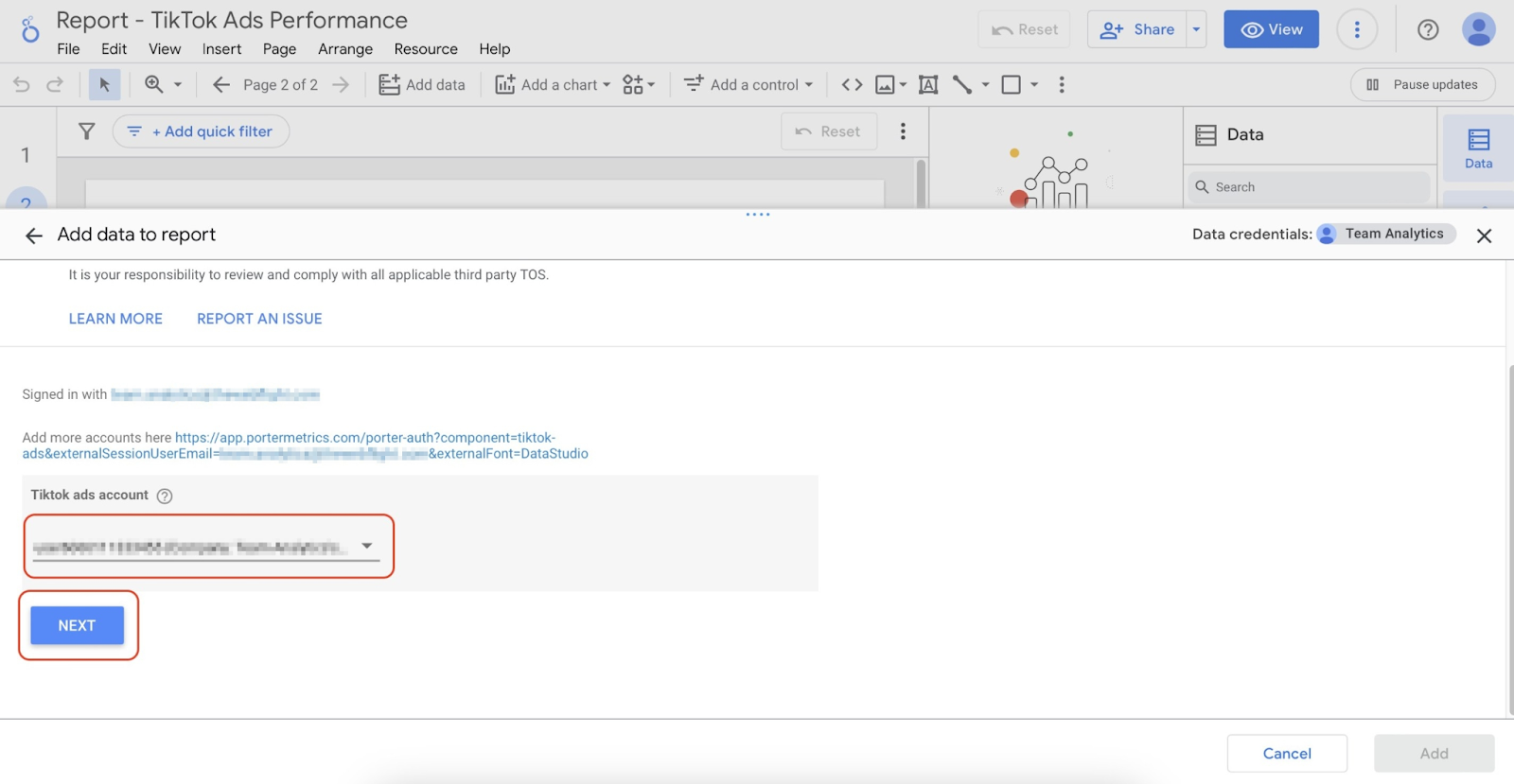Image resolution: width=1514 pixels, height=784 pixels.
Task: Open the Edit menu
Action: pos(114,49)
